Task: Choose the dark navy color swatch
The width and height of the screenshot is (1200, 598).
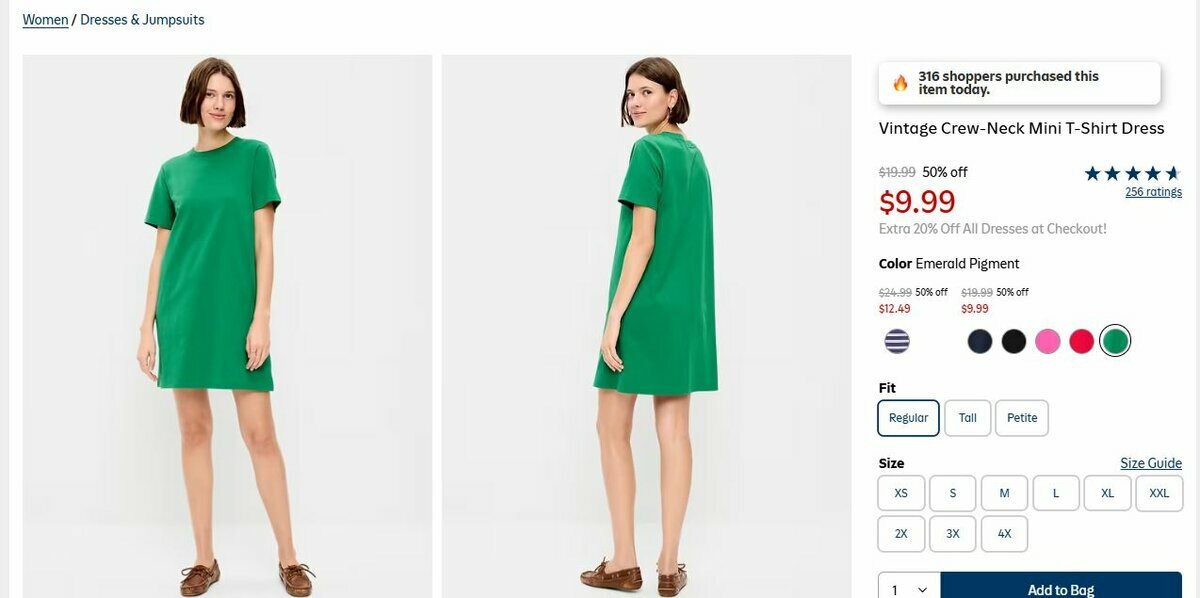Action: [980, 342]
